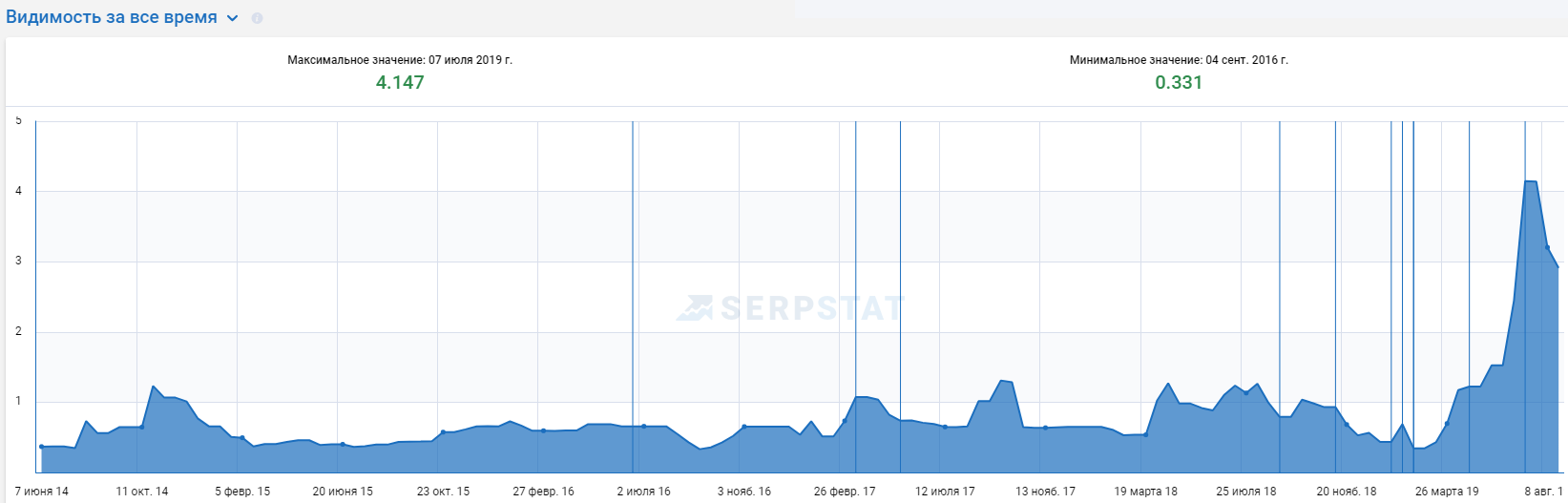Click the peak of the chart at value 4
Viewport: 1568px width, 503px height.
1530,181
